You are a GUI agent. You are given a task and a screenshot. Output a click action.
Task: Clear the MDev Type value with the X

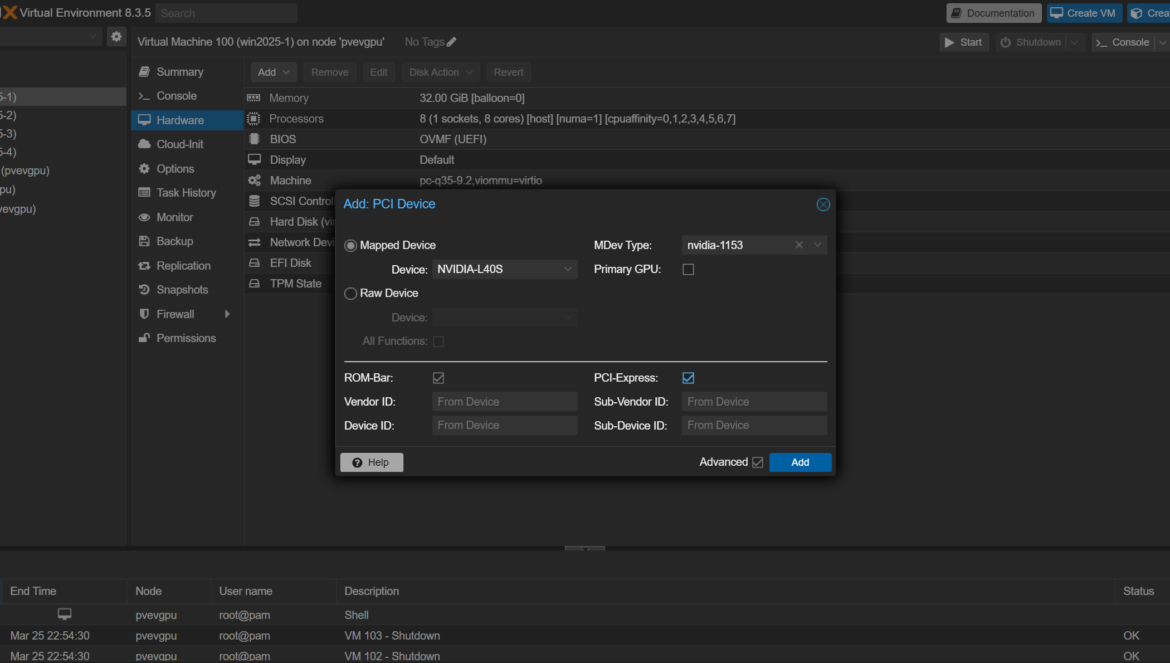(799, 245)
